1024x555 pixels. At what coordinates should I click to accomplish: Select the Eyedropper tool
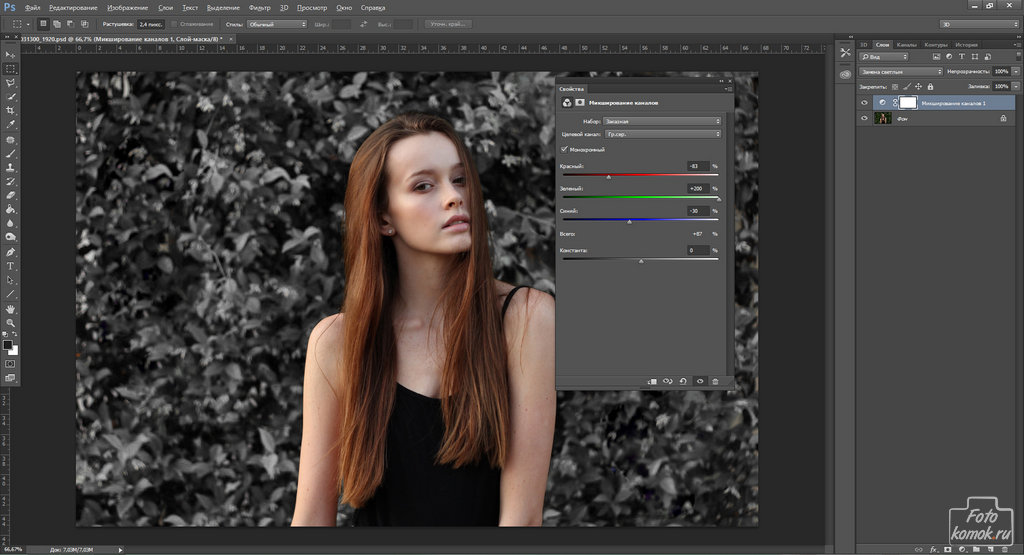pos(10,125)
